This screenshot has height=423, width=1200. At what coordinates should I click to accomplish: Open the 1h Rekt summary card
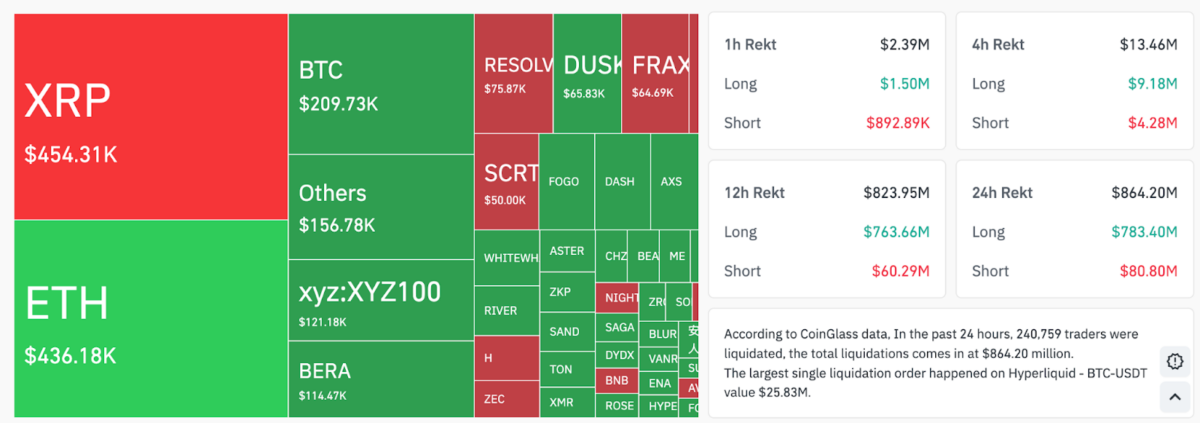[826, 82]
